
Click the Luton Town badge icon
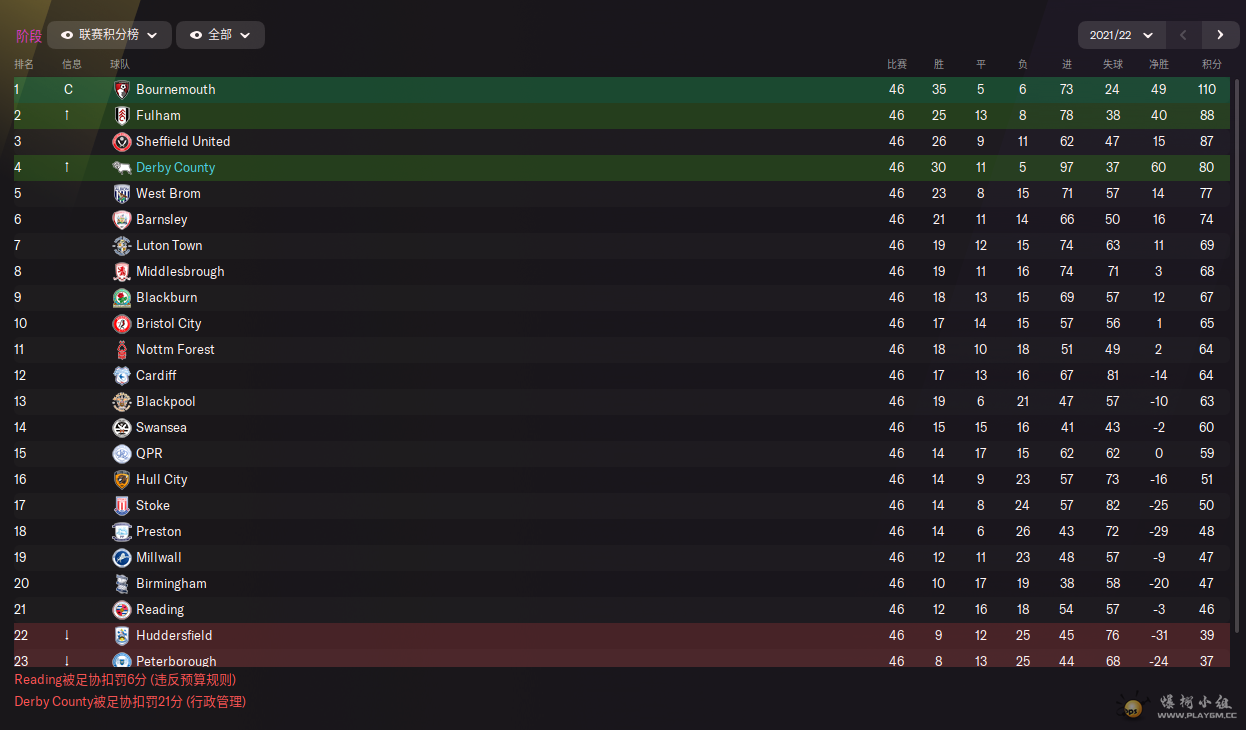click(x=122, y=245)
